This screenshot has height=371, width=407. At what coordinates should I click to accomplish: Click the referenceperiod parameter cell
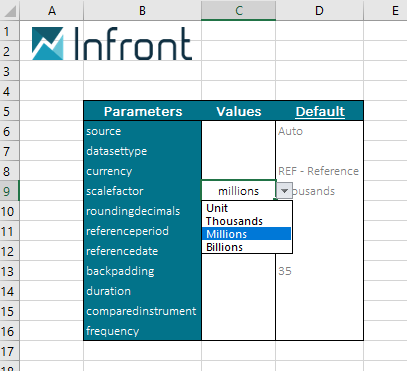143,231
